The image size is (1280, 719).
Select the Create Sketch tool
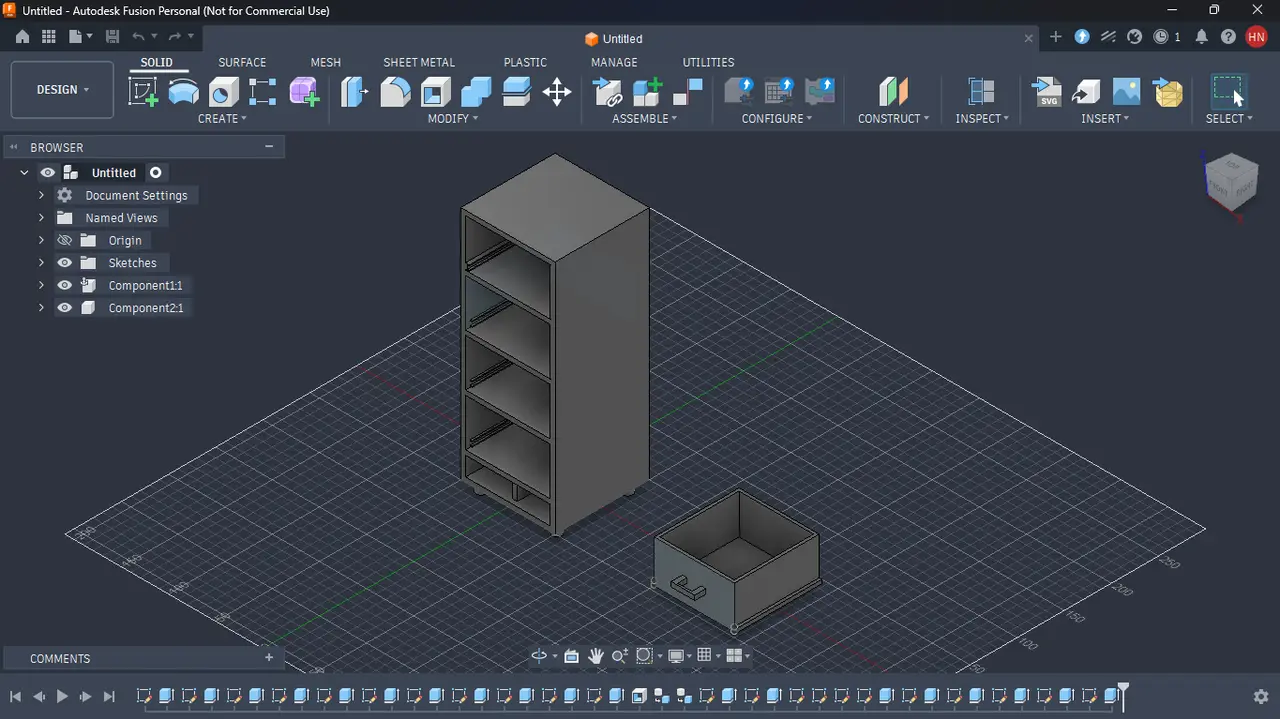(144, 92)
